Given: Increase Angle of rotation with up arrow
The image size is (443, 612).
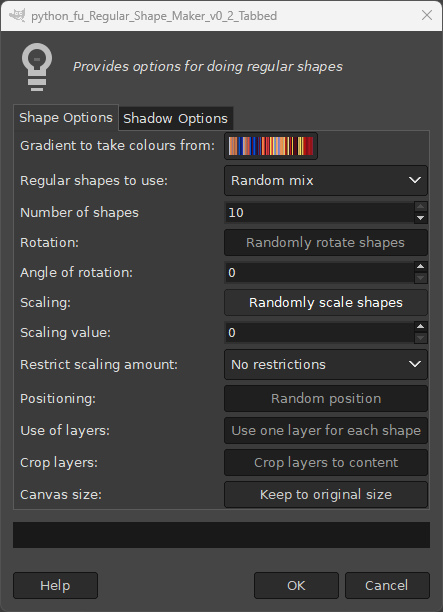Looking at the screenshot, I should point(421,267).
